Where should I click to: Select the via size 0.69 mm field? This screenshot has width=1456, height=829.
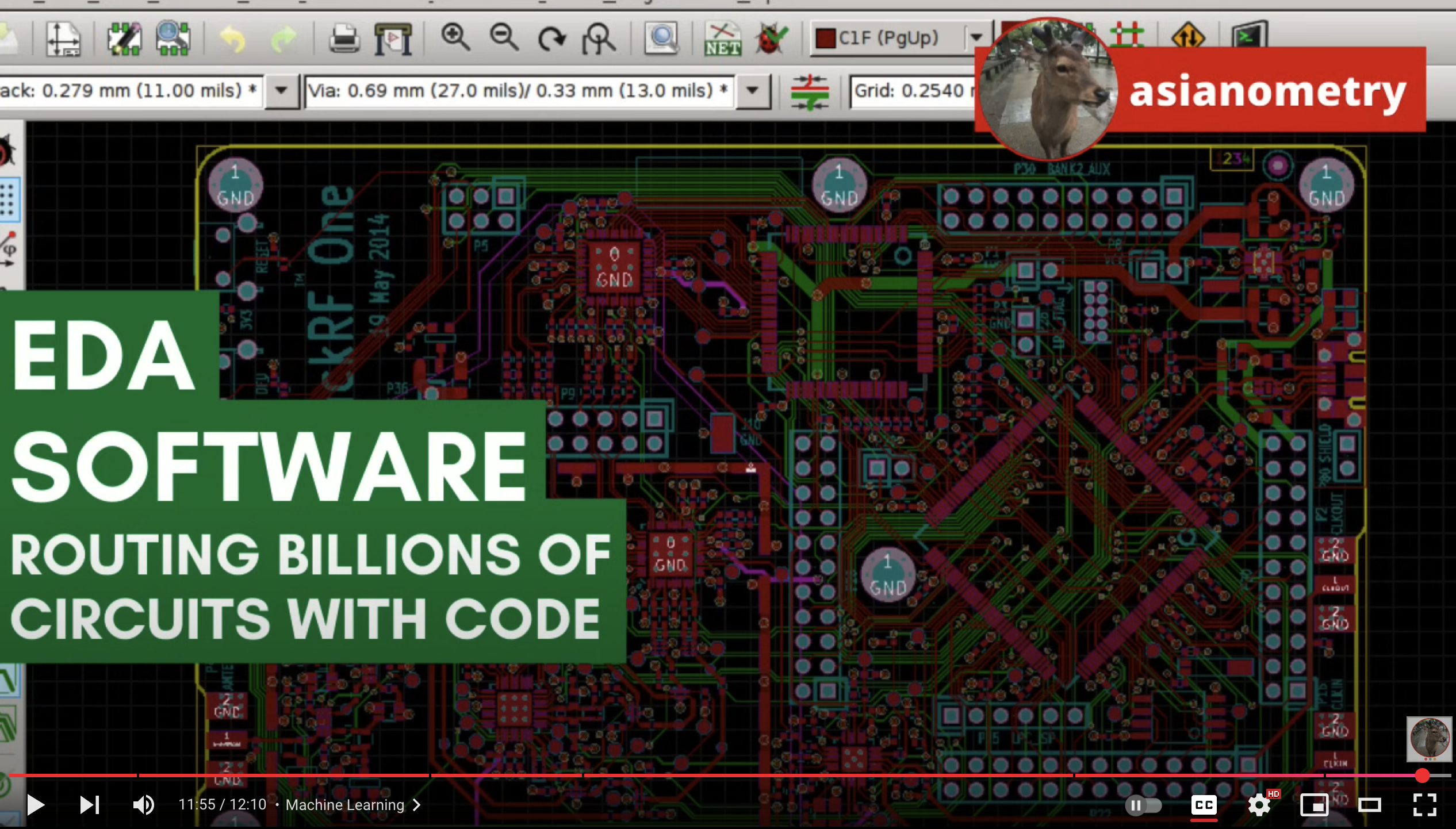[x=519, y=91]
